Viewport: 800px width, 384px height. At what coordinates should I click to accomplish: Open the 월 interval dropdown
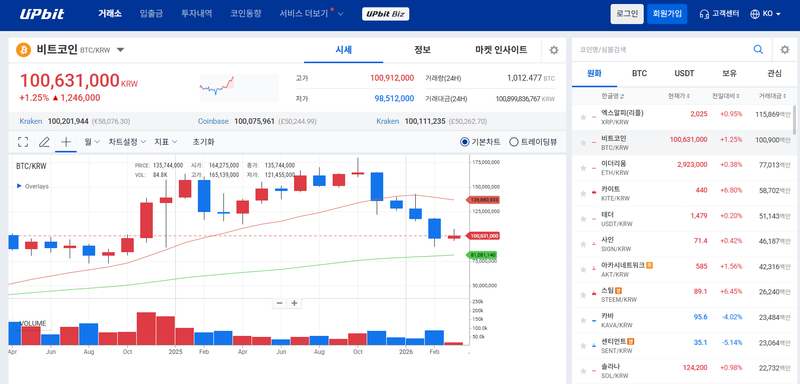(x=92, y=142)
